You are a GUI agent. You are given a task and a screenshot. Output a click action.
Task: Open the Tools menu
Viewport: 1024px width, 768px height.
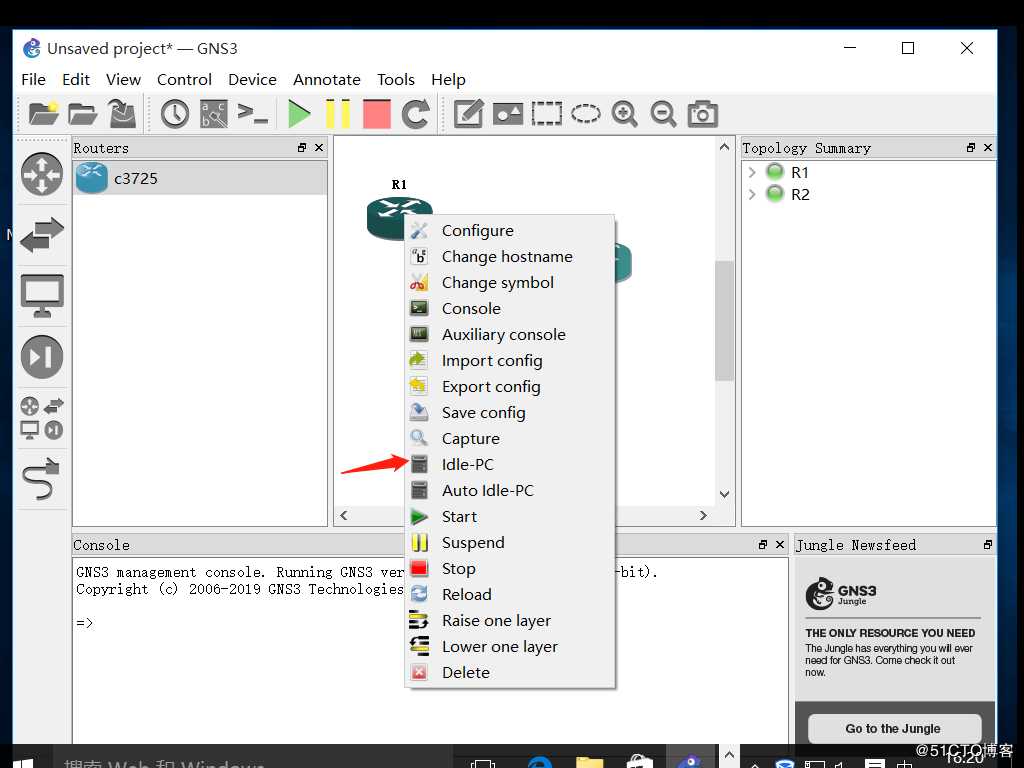[396, 80]
